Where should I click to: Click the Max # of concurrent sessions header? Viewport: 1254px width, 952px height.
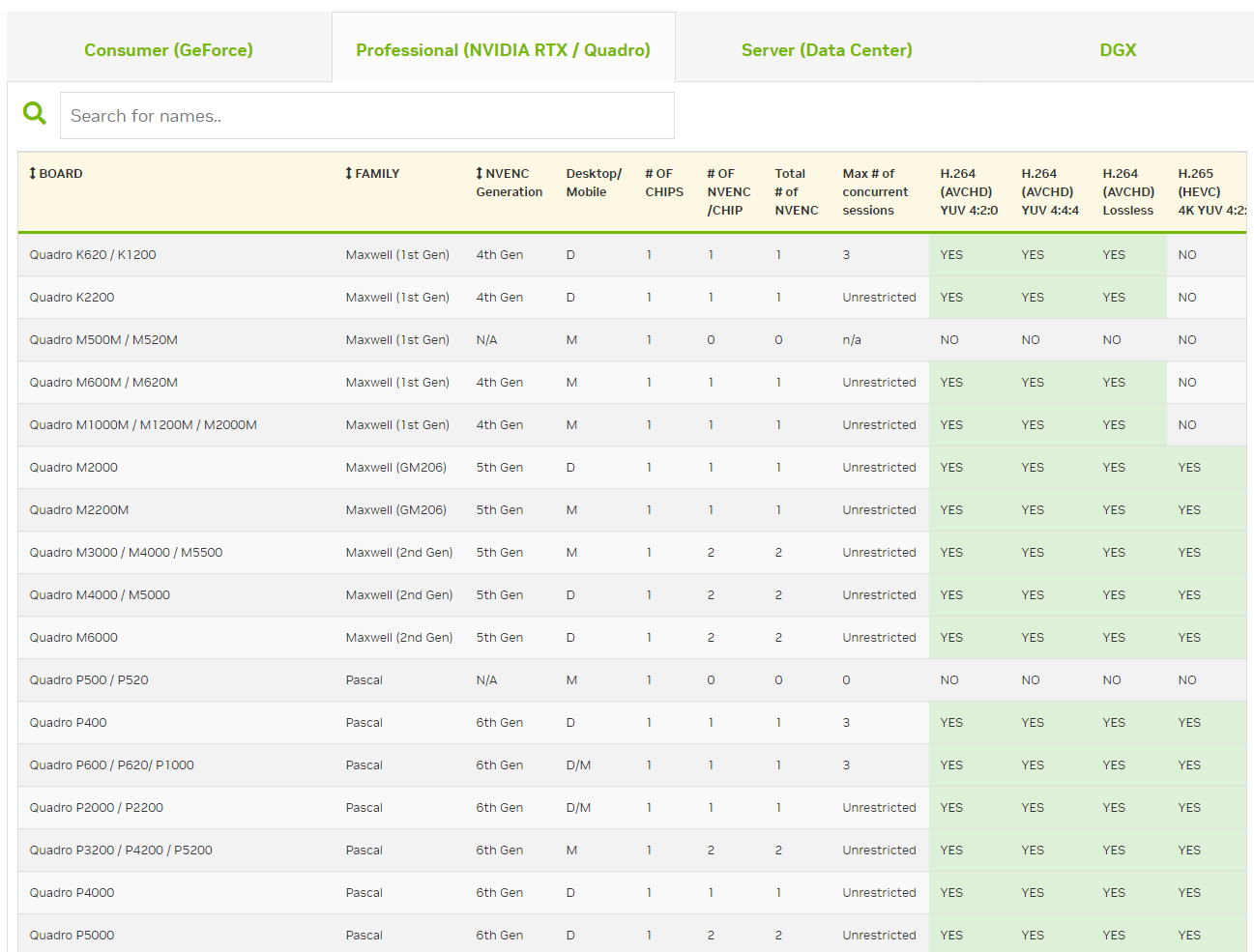click(x=874, y=191)
